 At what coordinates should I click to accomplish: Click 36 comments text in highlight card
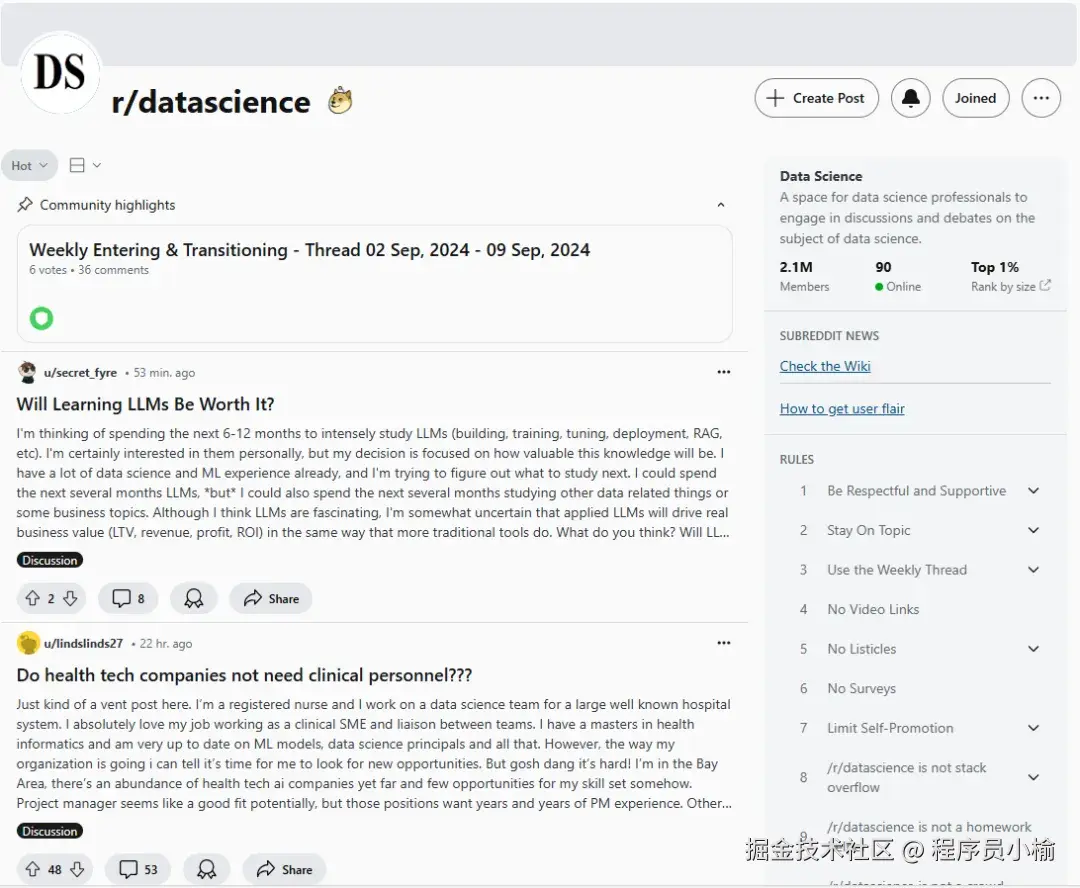coord(113,270)
